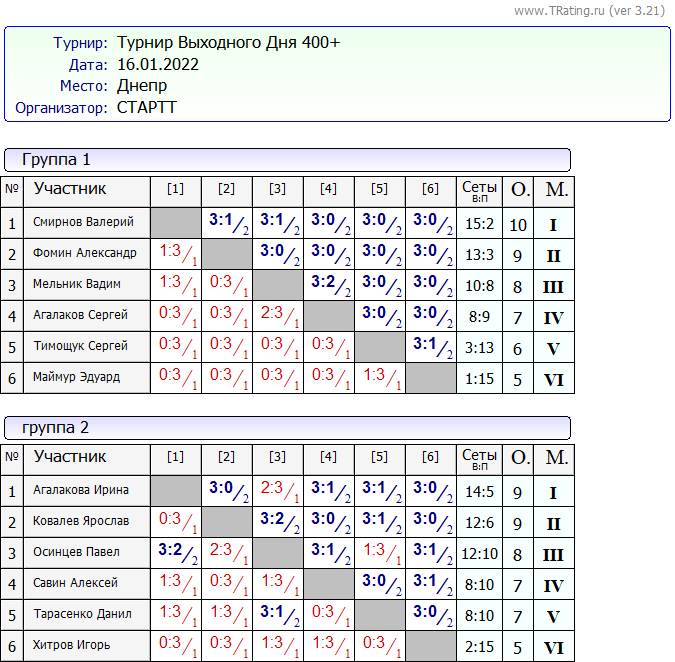The width and height of the screenshot is (675, 662).
Task: Click player Хитров Игорь
Action: 72,645
